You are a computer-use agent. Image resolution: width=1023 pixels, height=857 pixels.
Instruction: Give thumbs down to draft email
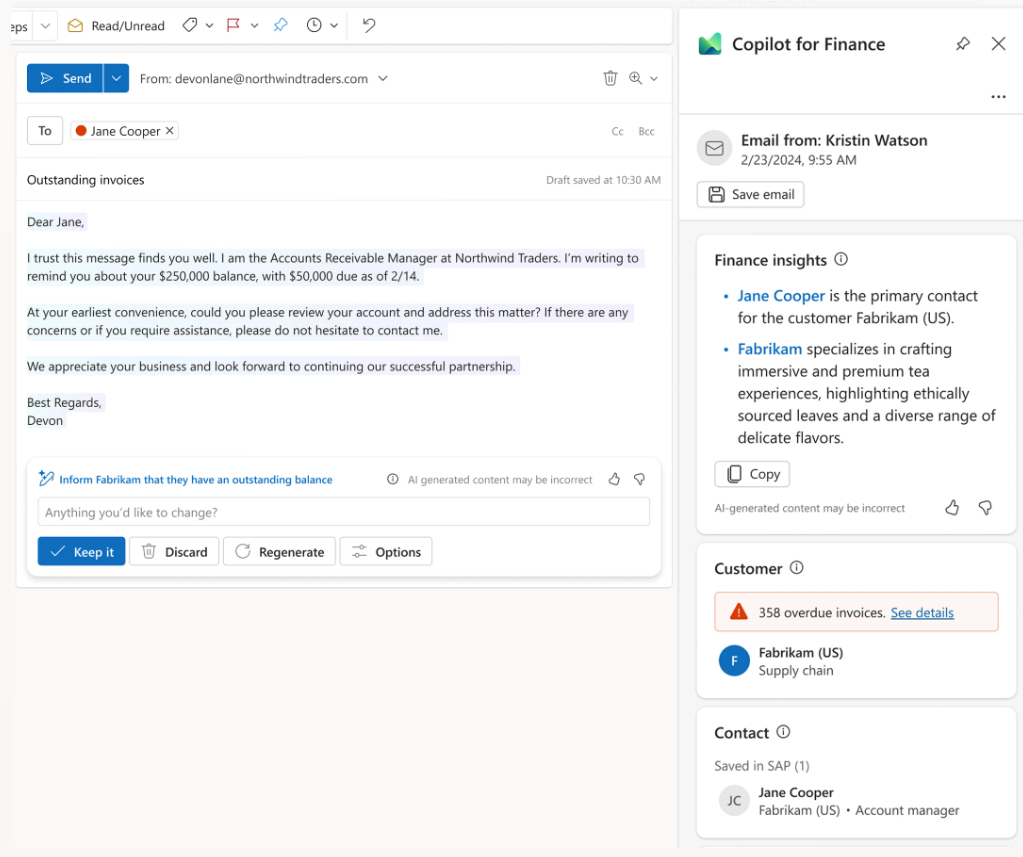pos(639,479)
